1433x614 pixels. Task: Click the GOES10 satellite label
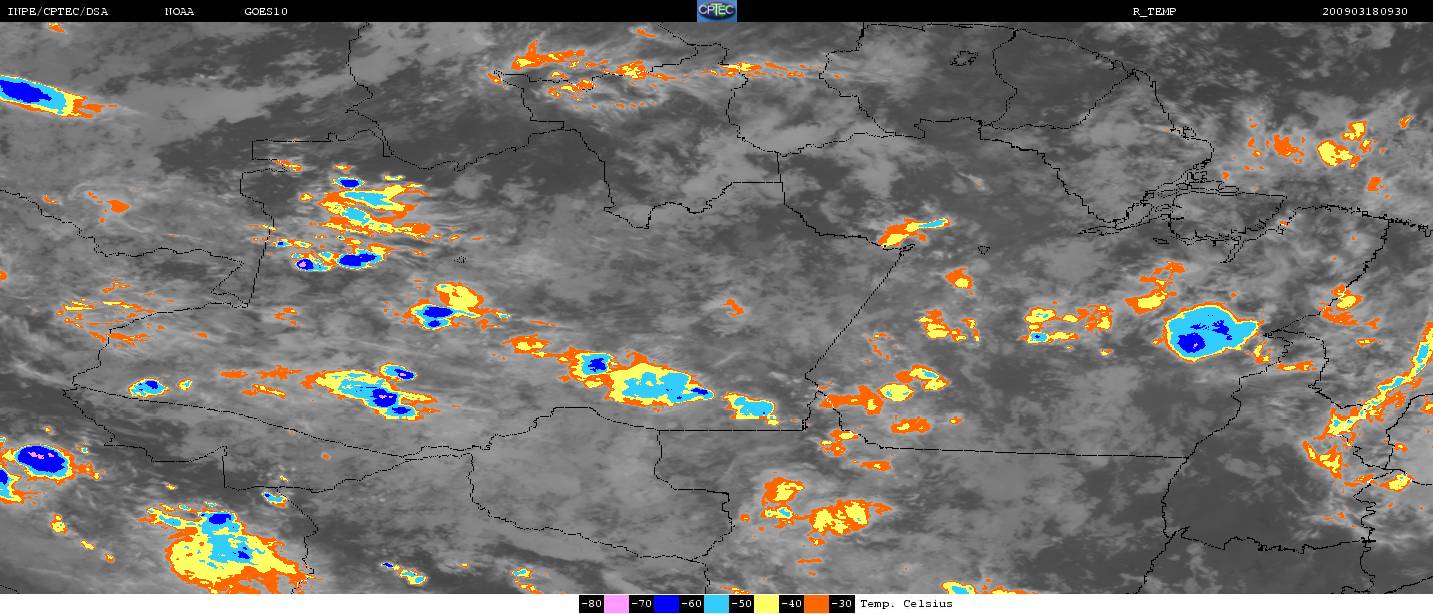pyautogui.click(x=266, y=11)
